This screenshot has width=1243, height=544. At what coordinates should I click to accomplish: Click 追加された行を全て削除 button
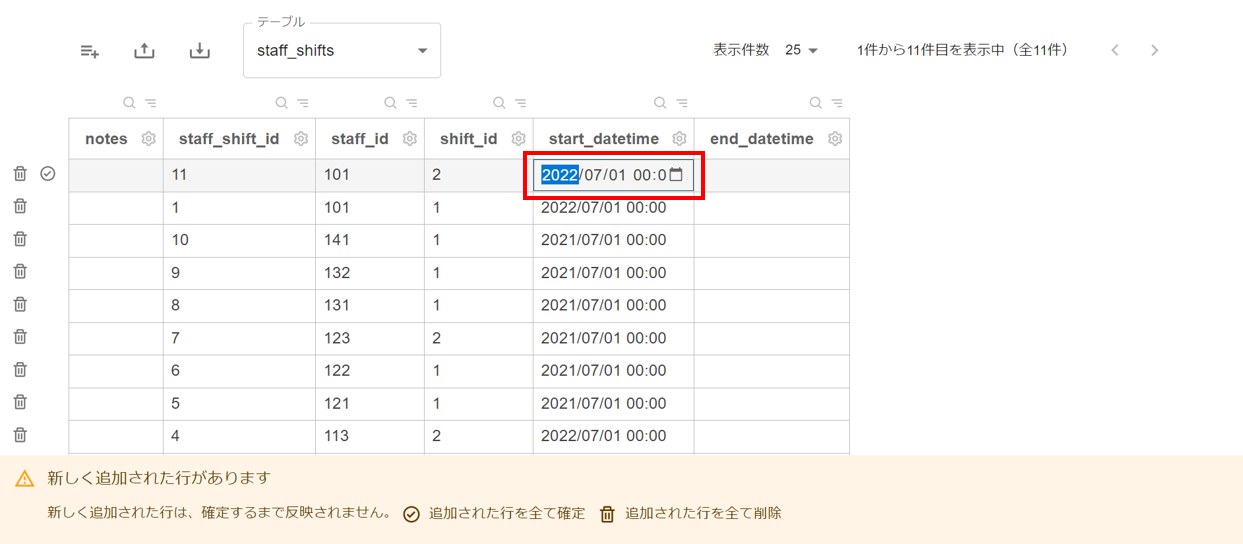point(690,513)
